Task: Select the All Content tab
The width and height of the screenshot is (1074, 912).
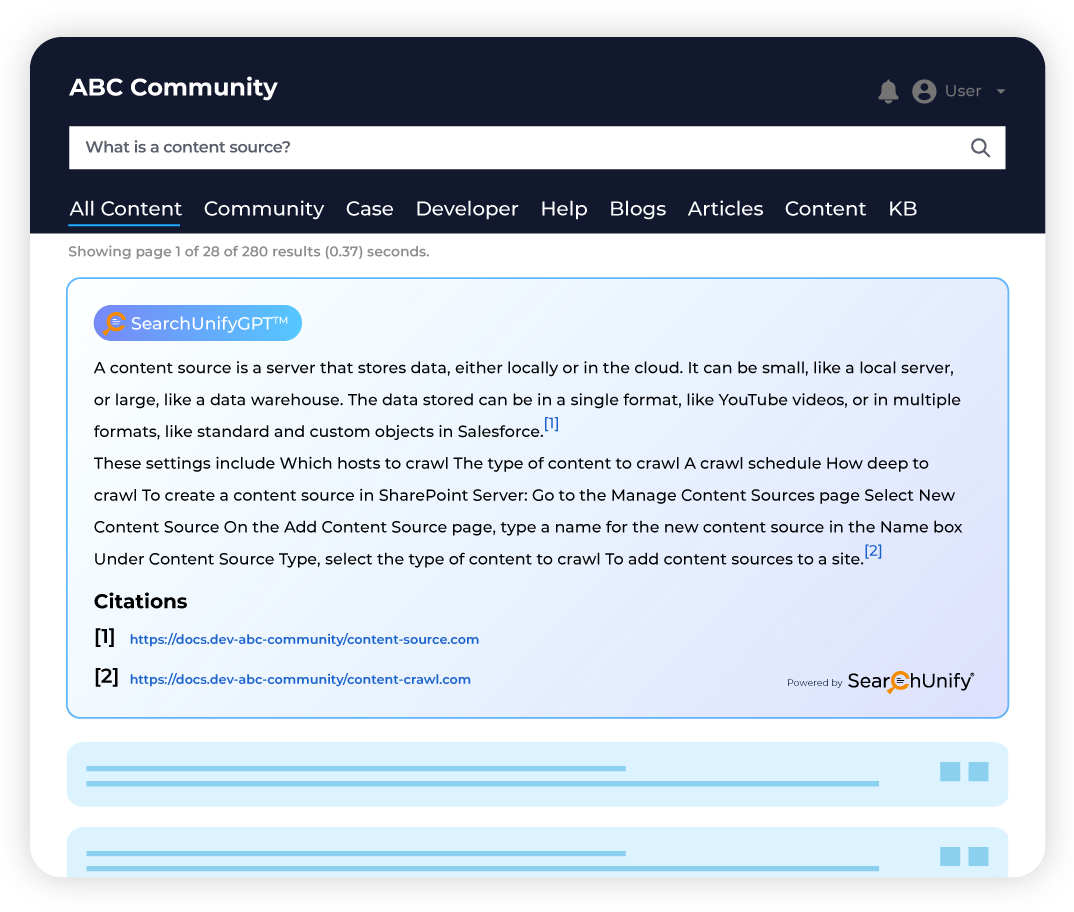Action: [x=125, y=208]
